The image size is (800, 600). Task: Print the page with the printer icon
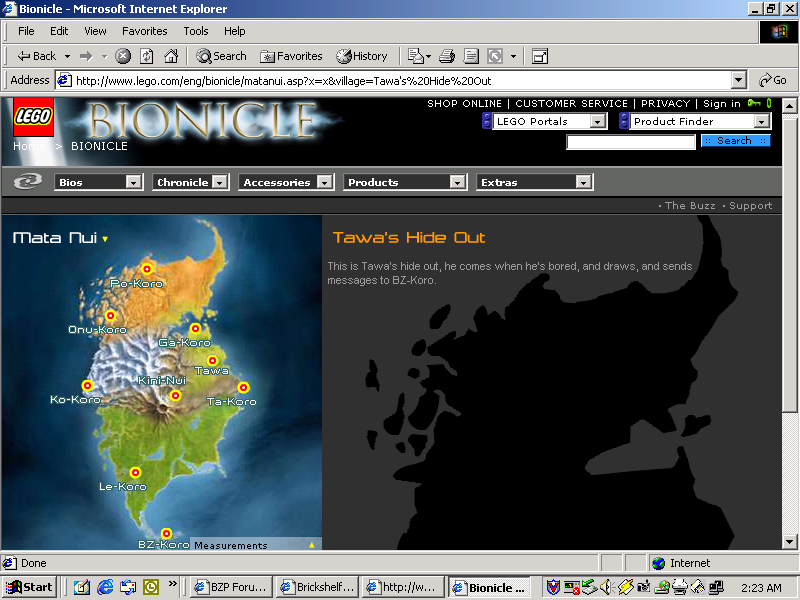click(447, 56)
